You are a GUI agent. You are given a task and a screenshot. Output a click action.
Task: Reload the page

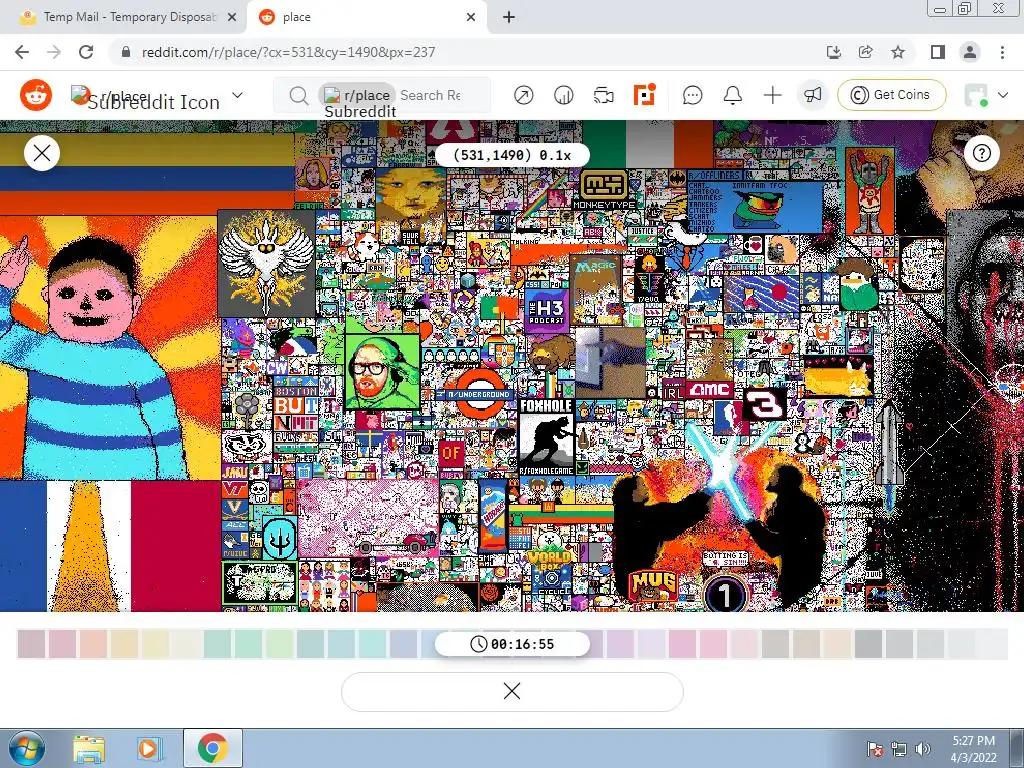86,52
